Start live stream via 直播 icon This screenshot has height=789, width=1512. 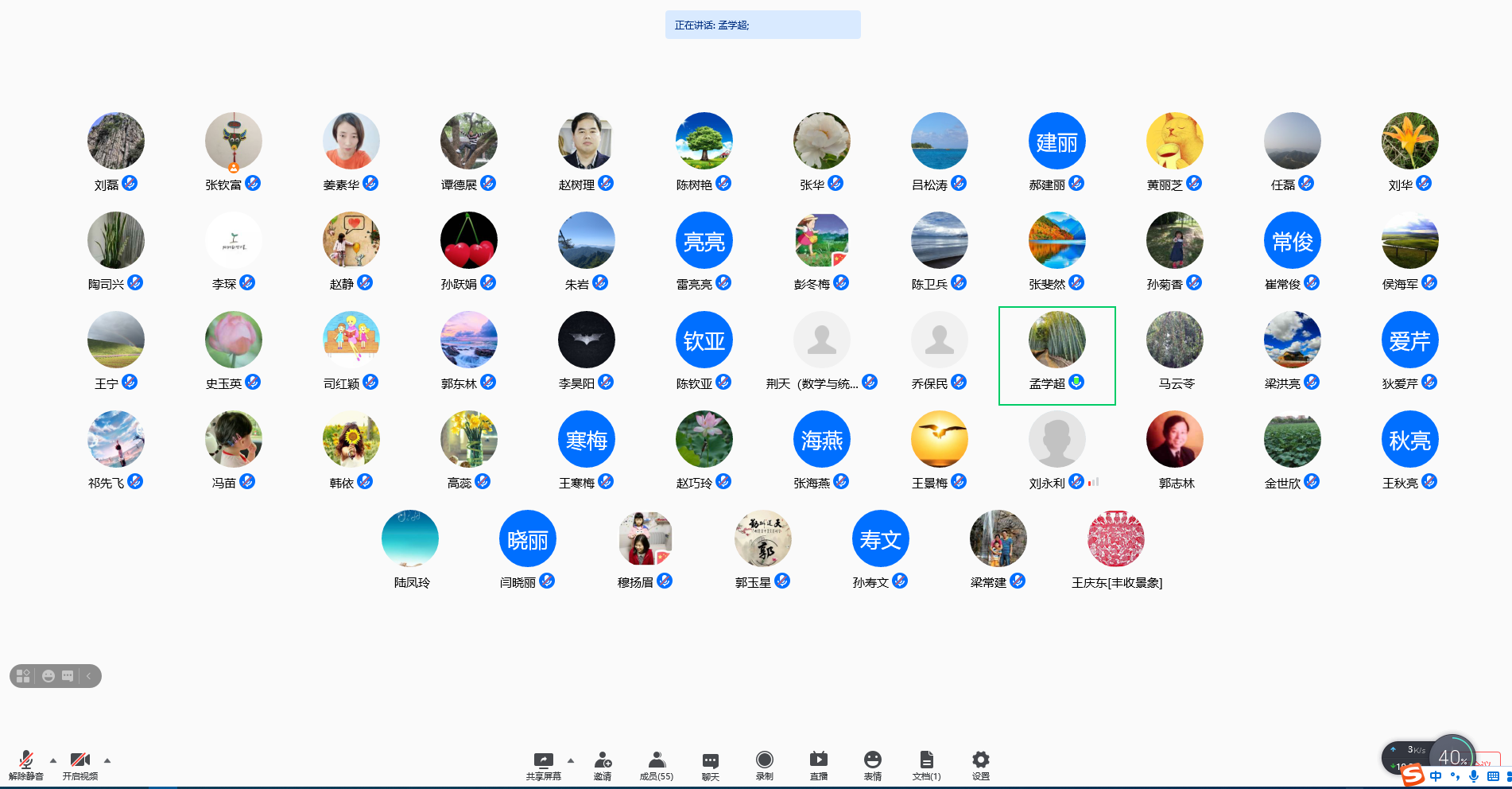pos(819,764)
